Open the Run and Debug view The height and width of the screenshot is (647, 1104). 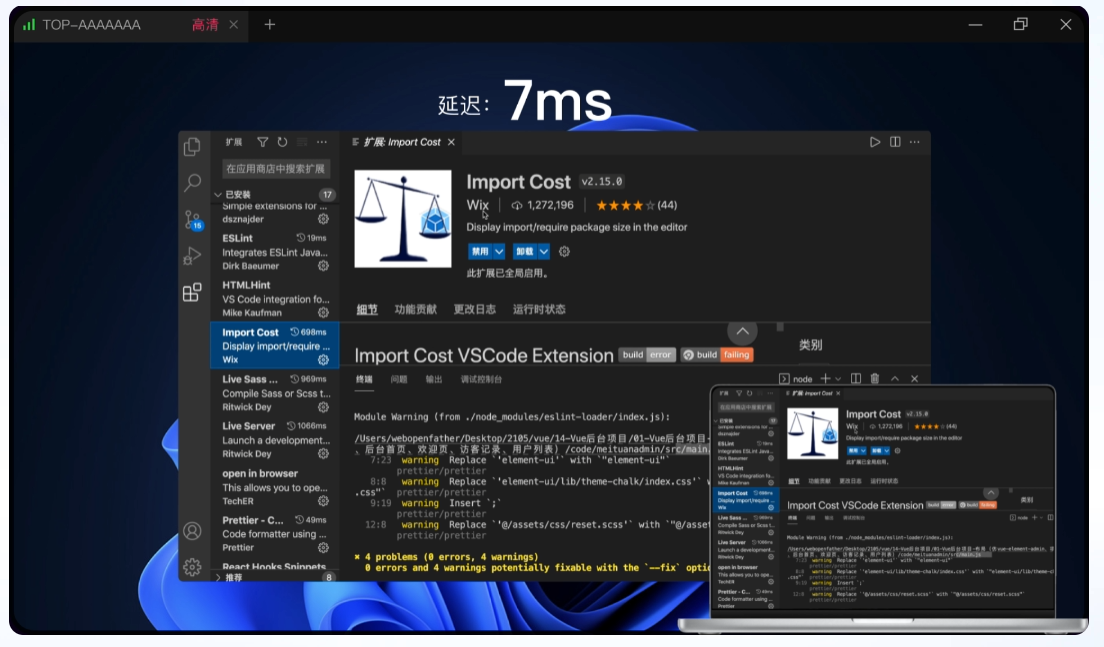point(192,256)
